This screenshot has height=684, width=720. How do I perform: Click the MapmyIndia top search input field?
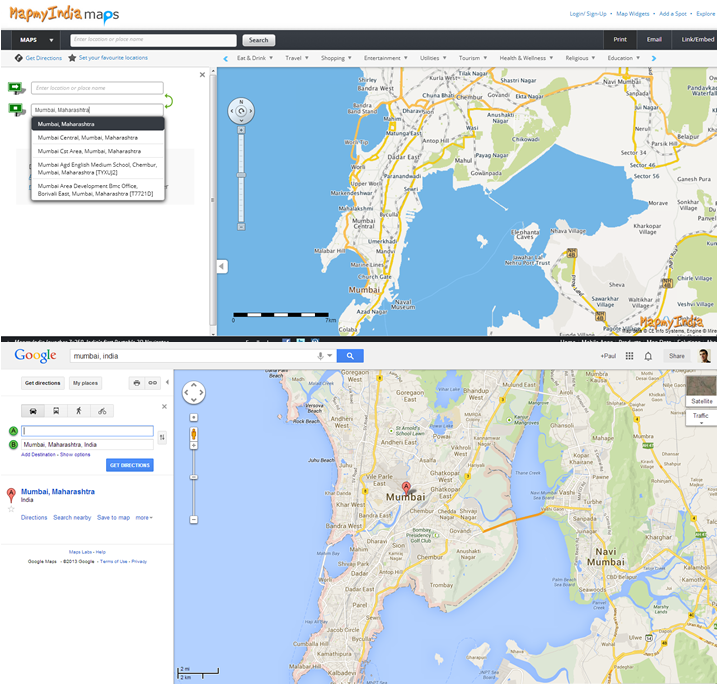(x=153, y=40)
